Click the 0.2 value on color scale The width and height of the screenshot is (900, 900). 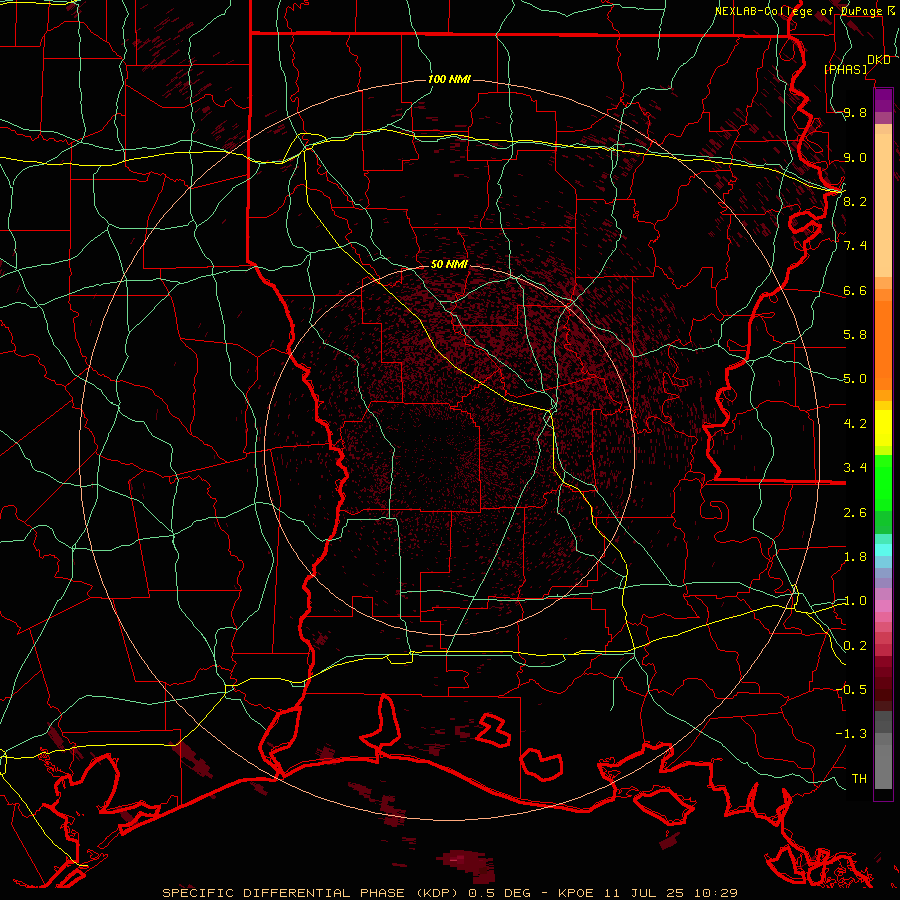pos(855,645)
